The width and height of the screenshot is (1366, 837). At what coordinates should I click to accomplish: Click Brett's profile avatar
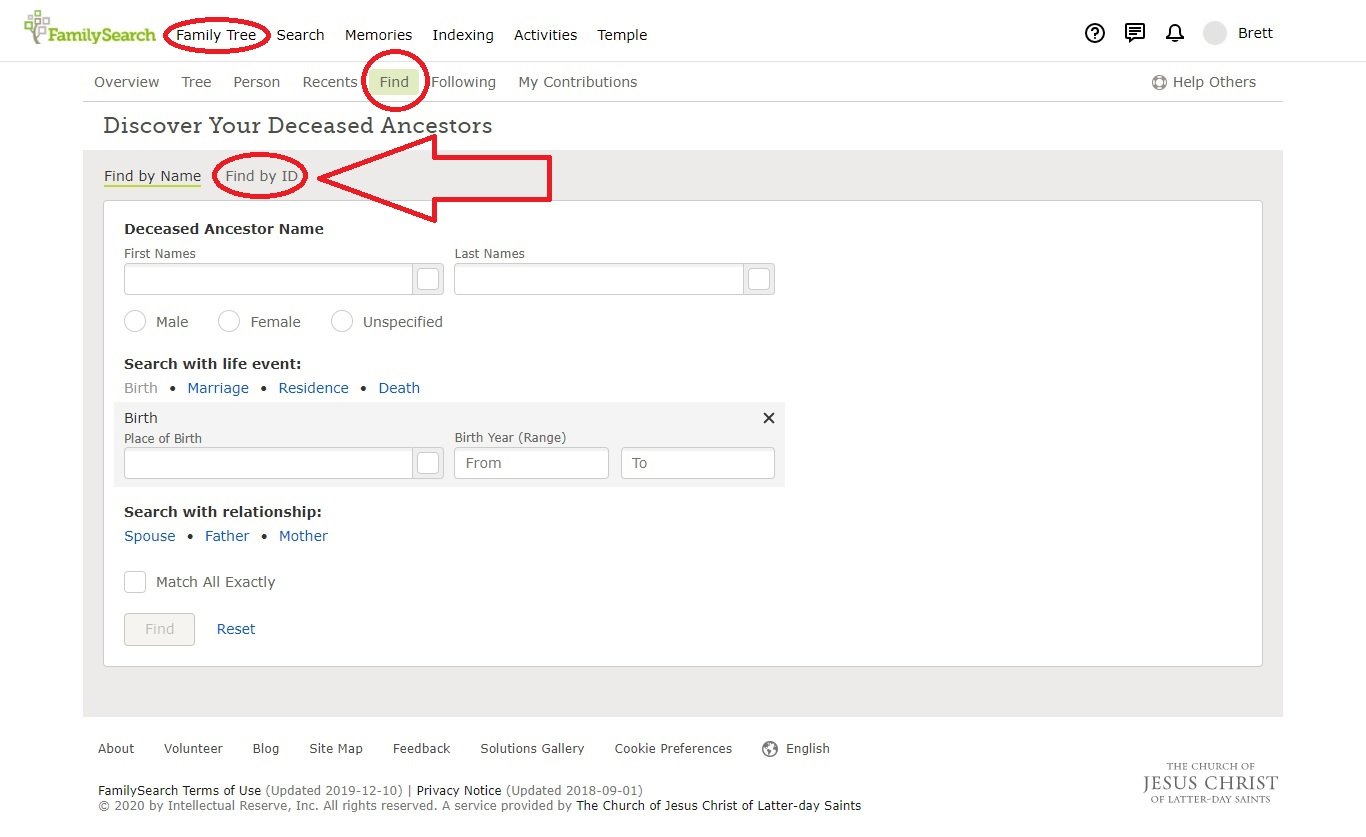coord(1213,32)
